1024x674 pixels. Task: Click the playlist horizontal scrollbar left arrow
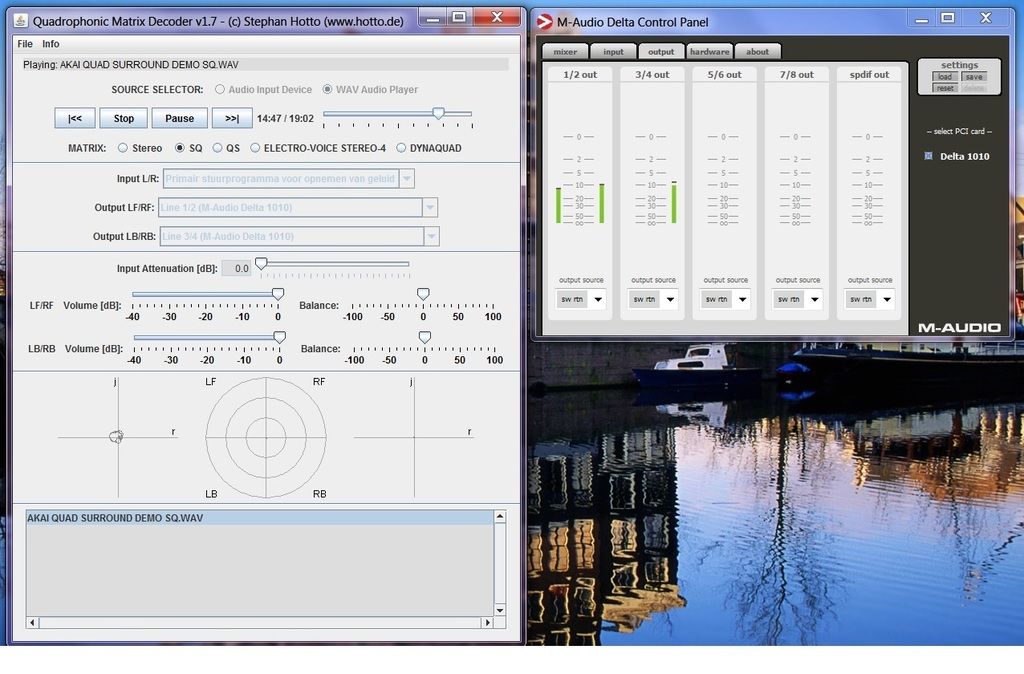(x=32, y=622)
